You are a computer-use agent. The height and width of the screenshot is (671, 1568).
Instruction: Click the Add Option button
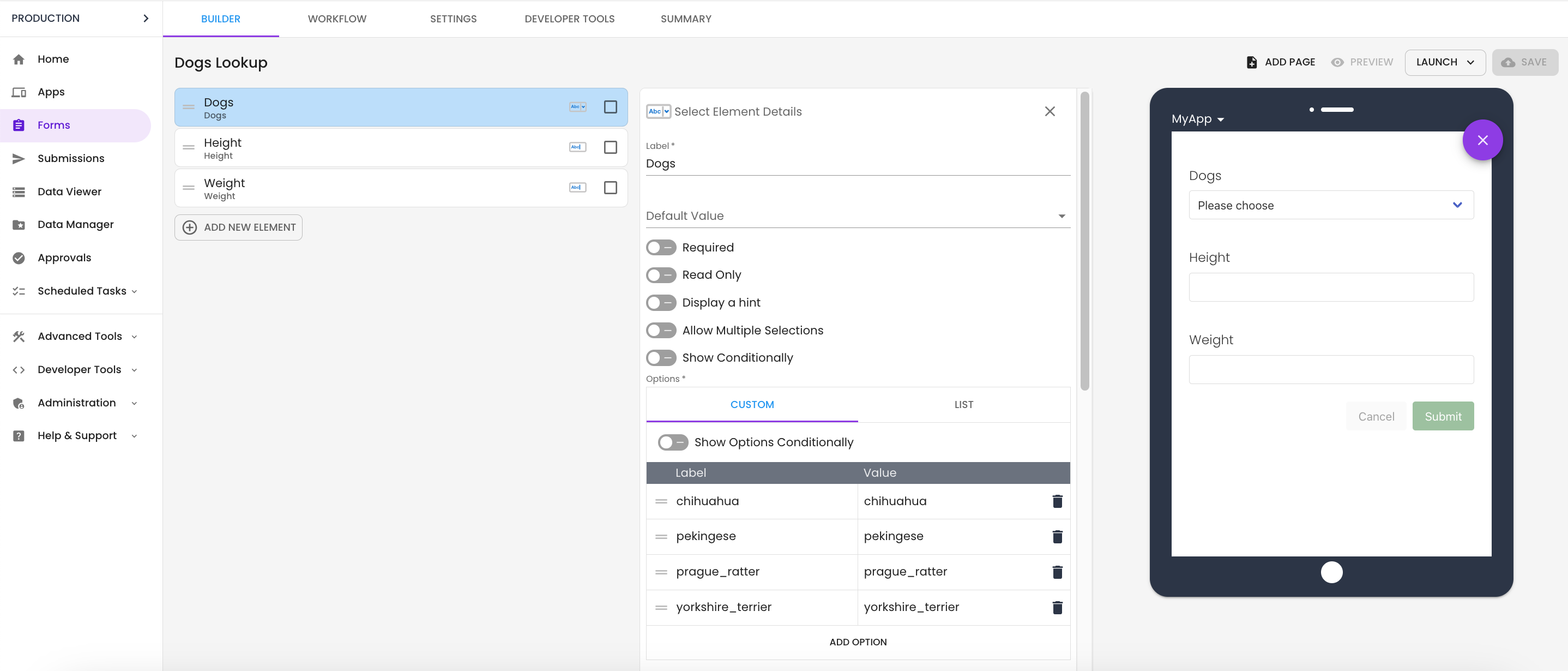tap(857, 642)
